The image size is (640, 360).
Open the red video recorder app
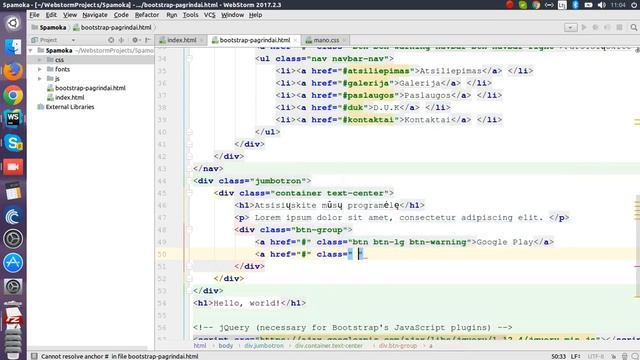point(13,167)
